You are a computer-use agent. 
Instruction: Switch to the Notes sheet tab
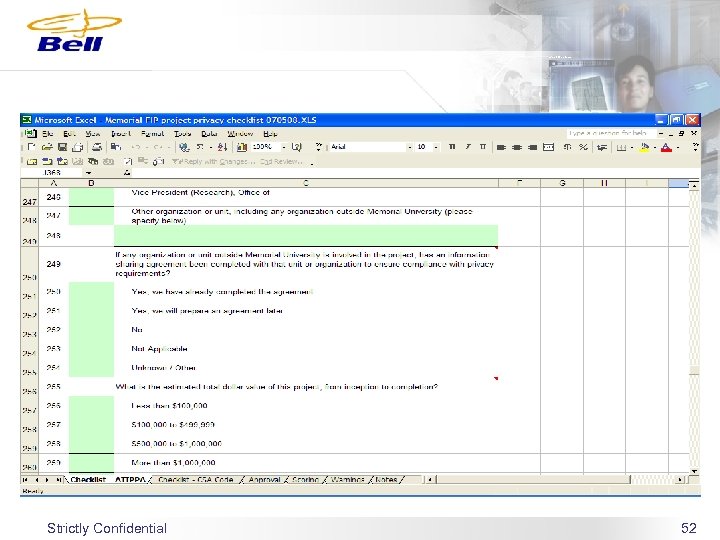(386, 479)
